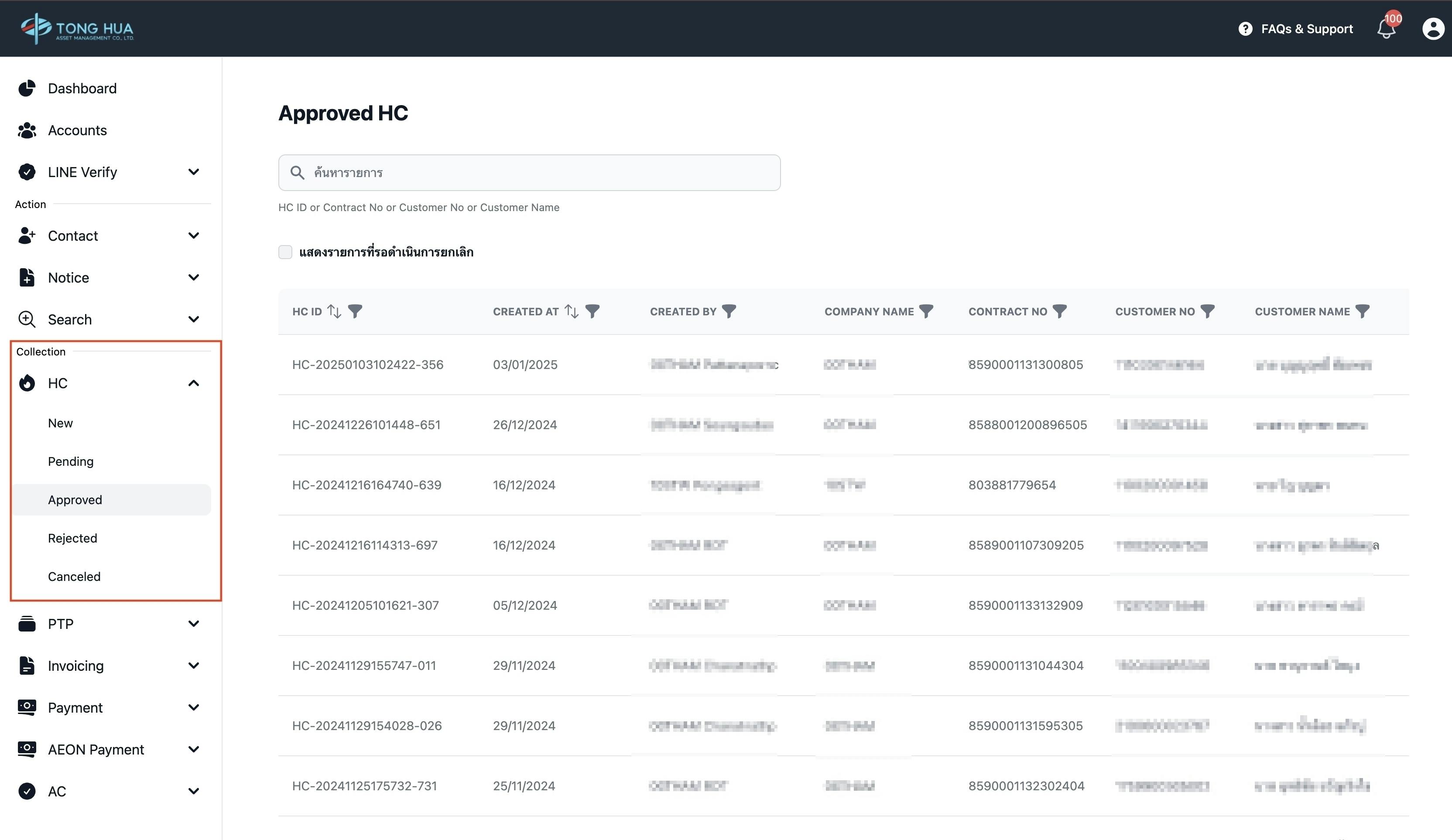Image resolution: width=1452 pixels, height=840 pixels.
Task: Open the notifications bell icon
Action: coord(1386,29)
